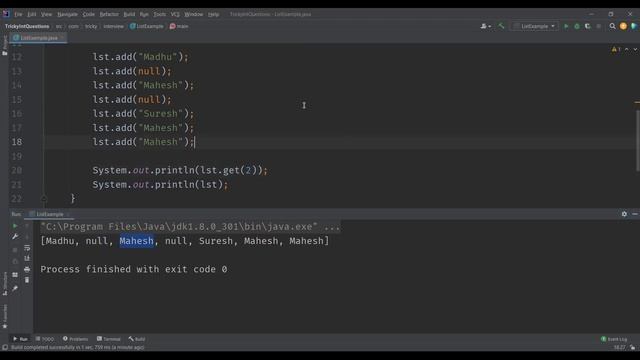Viewport: 640px width, 360px height.
Task: Toggle soft-wrap in the Run console
Action: 27,248
